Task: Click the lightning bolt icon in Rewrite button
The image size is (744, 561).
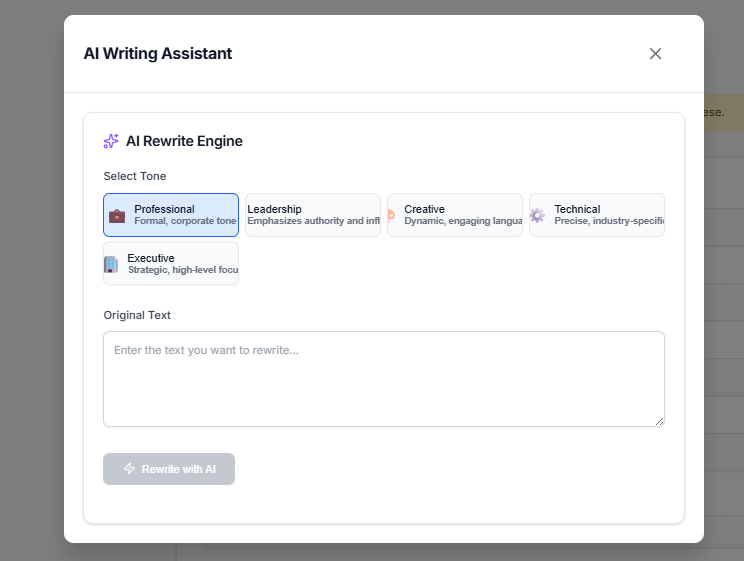Action: pyautogui.click(x=129, y=469)
